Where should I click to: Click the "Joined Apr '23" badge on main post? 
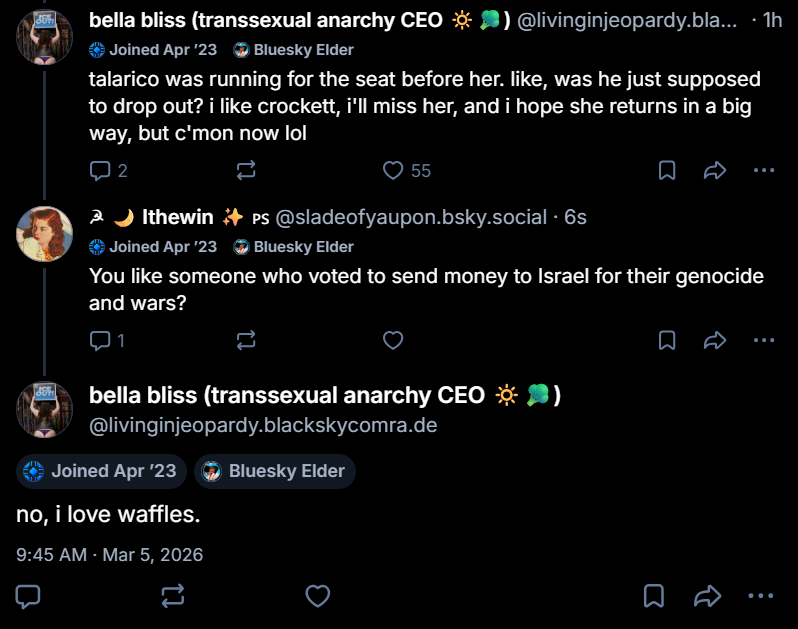click(101, 471)
